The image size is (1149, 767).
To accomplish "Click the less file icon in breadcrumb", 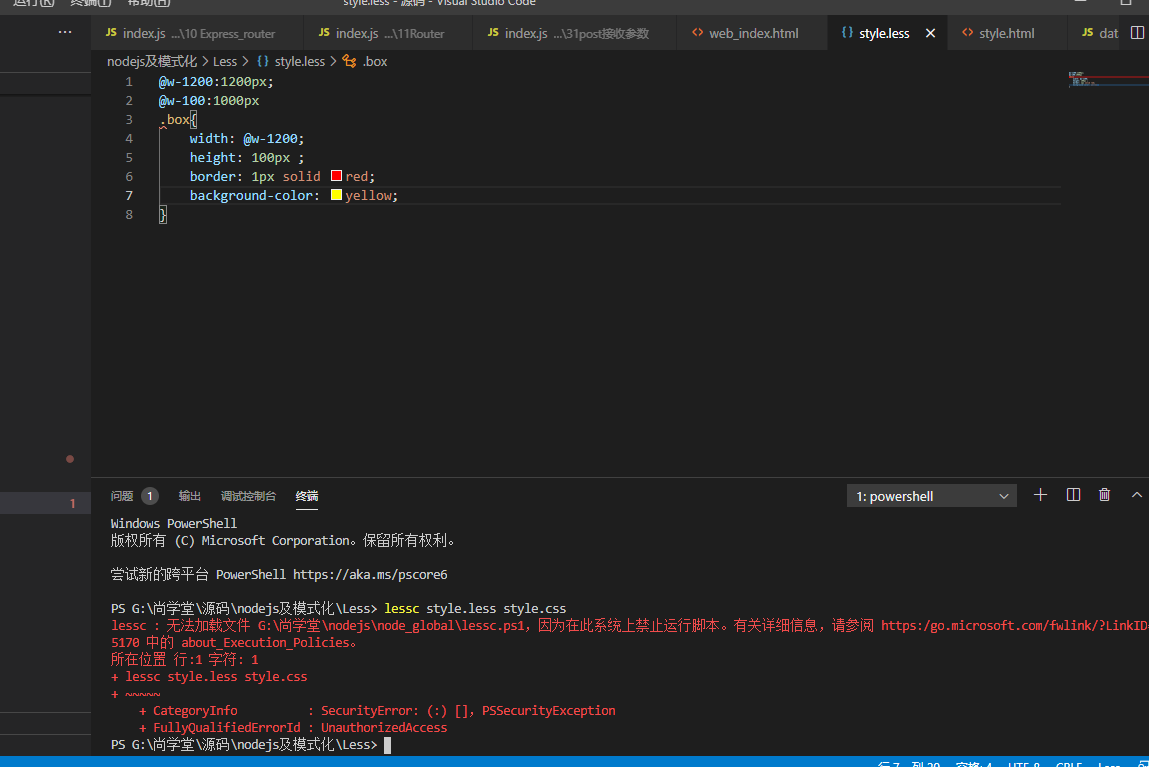I will coord(262,62).
